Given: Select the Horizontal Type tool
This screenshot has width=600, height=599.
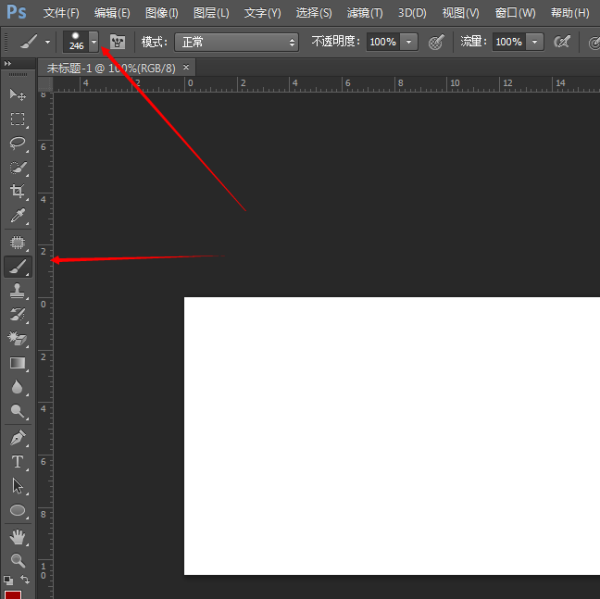Looking at the screenshot, I should coord(18,462).
